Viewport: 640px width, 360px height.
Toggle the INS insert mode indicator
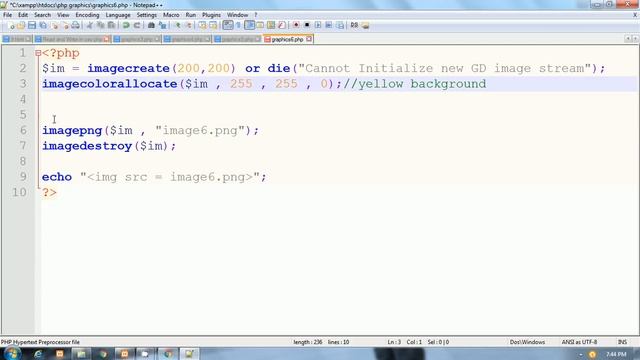point(622,342)
